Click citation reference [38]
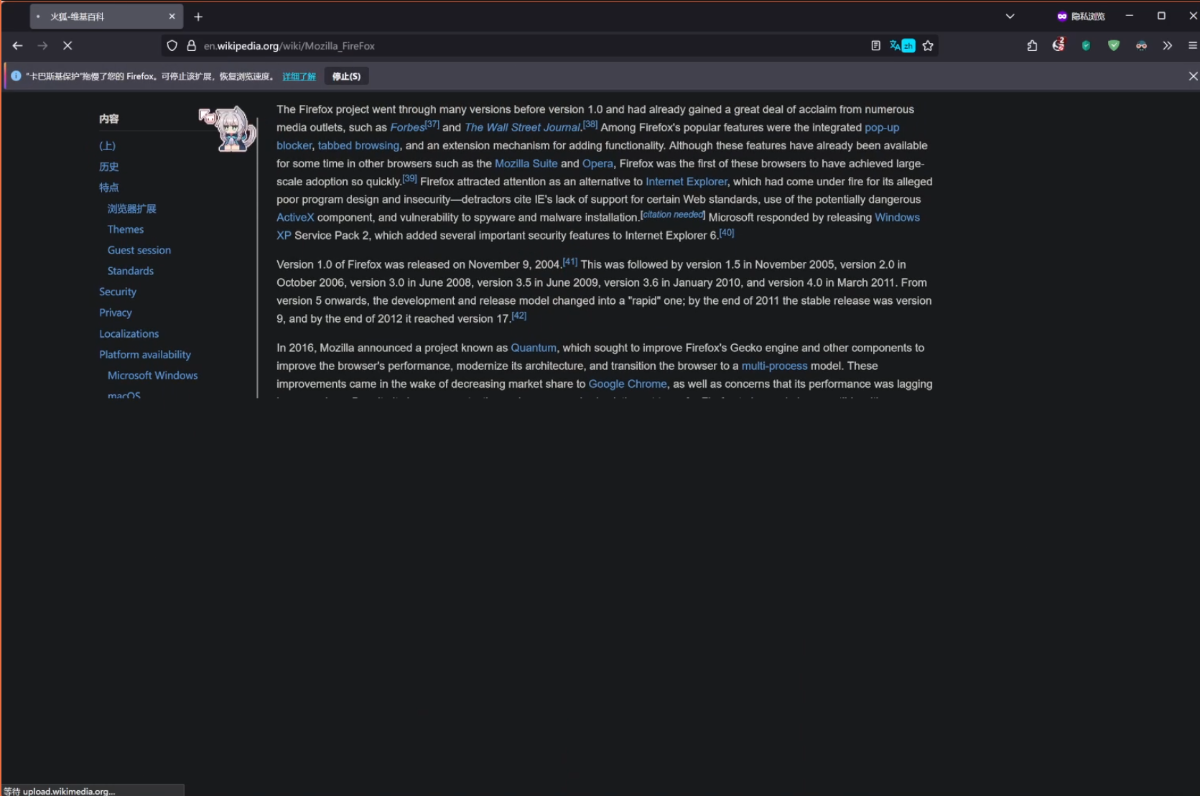The height and width of the screenshot is (796, 1200). [590, 124]
